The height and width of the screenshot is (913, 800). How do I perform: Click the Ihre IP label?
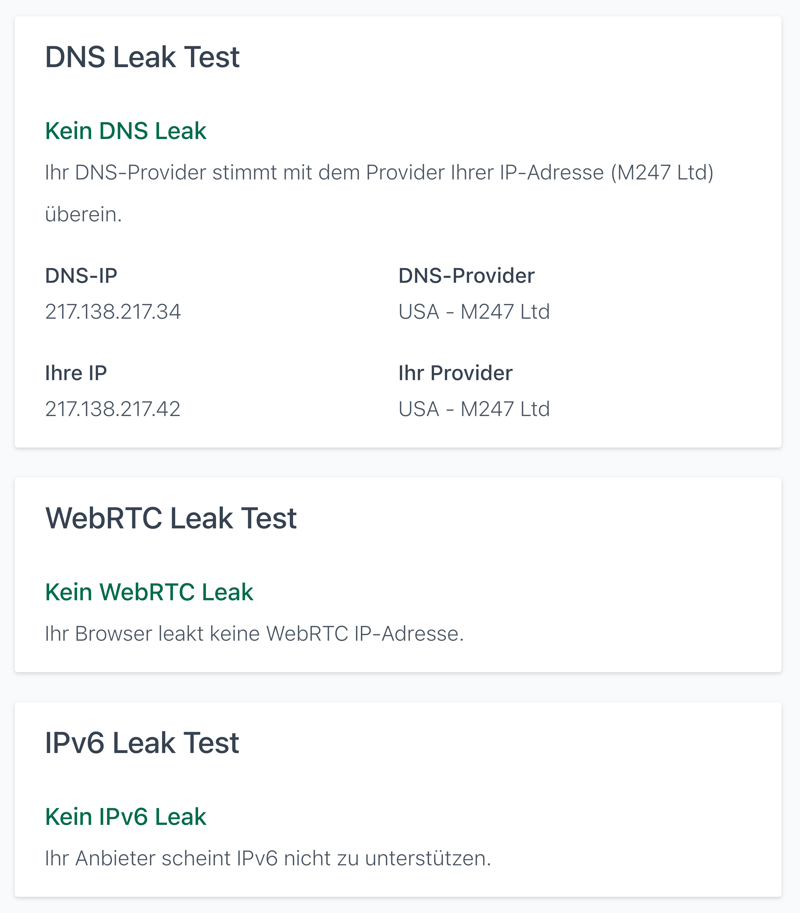76,373
